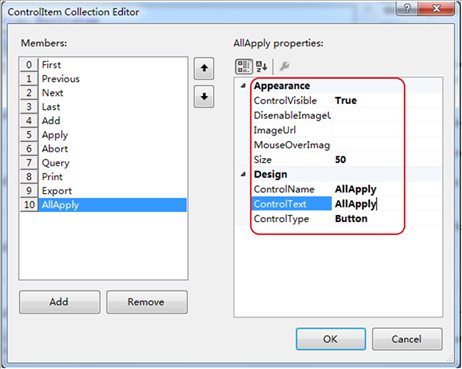Click the ControlVisible property name

click(x=285, y=101)
